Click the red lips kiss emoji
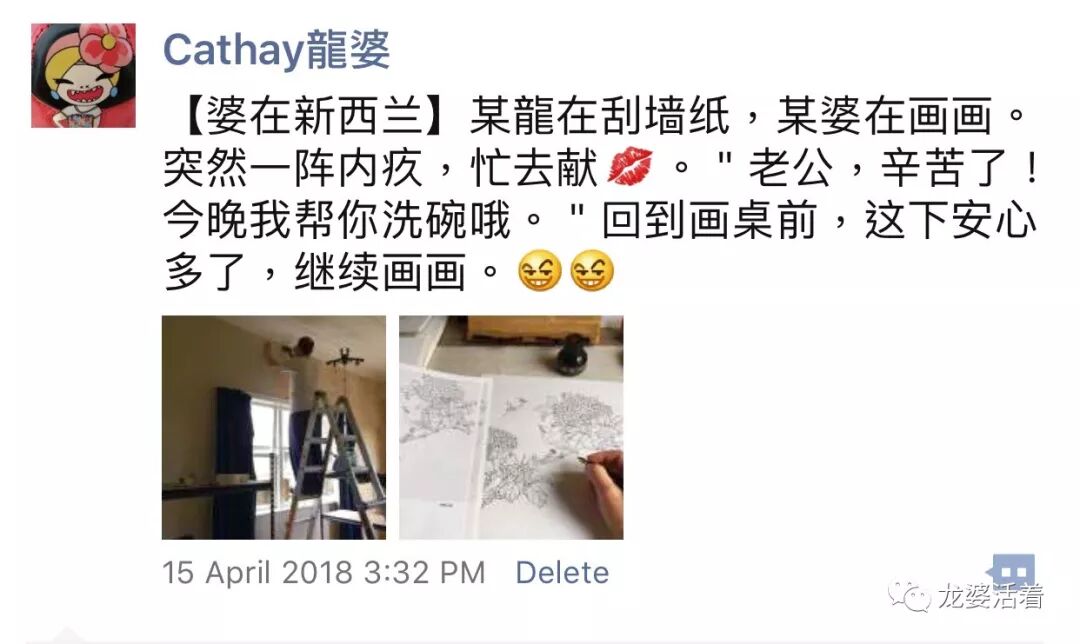This screenshot has width=1080, height=644. [x=630, y=167]
